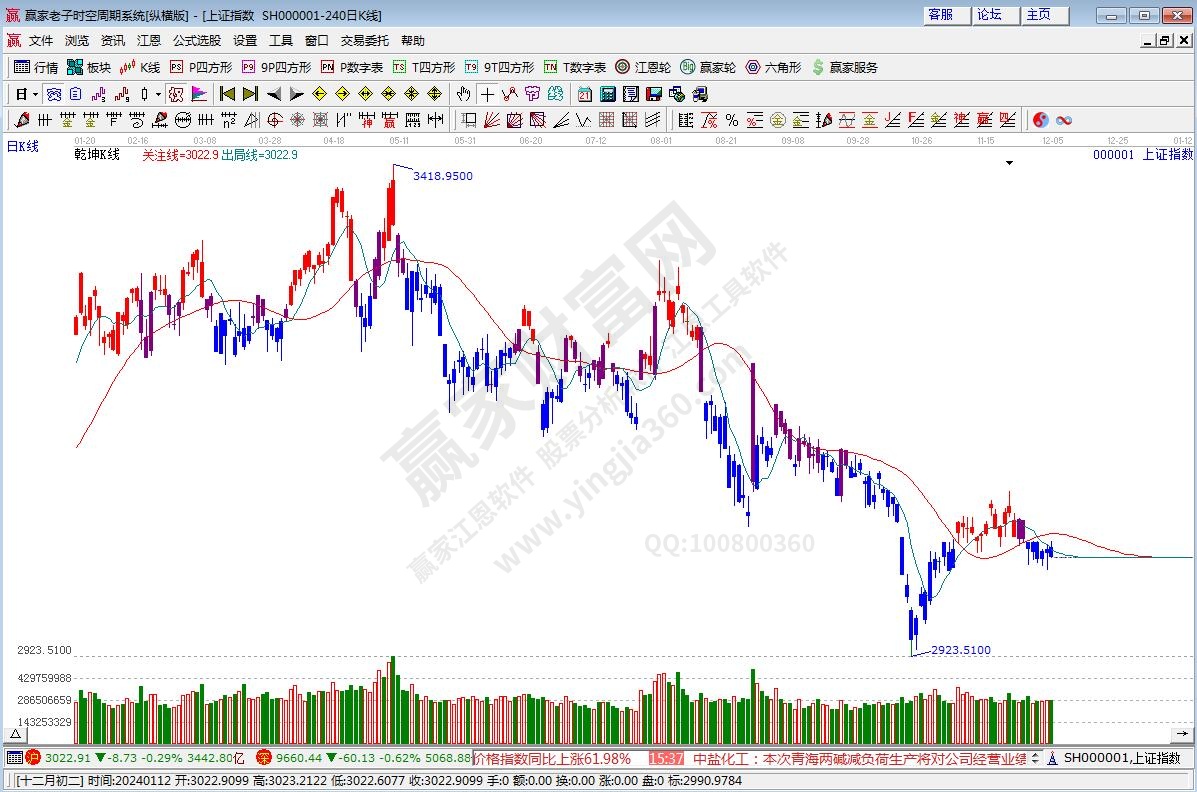Open the 行情 market quotes view
Image resolution: width=1197 pixels, height=792 pixels.
point(35,67)
